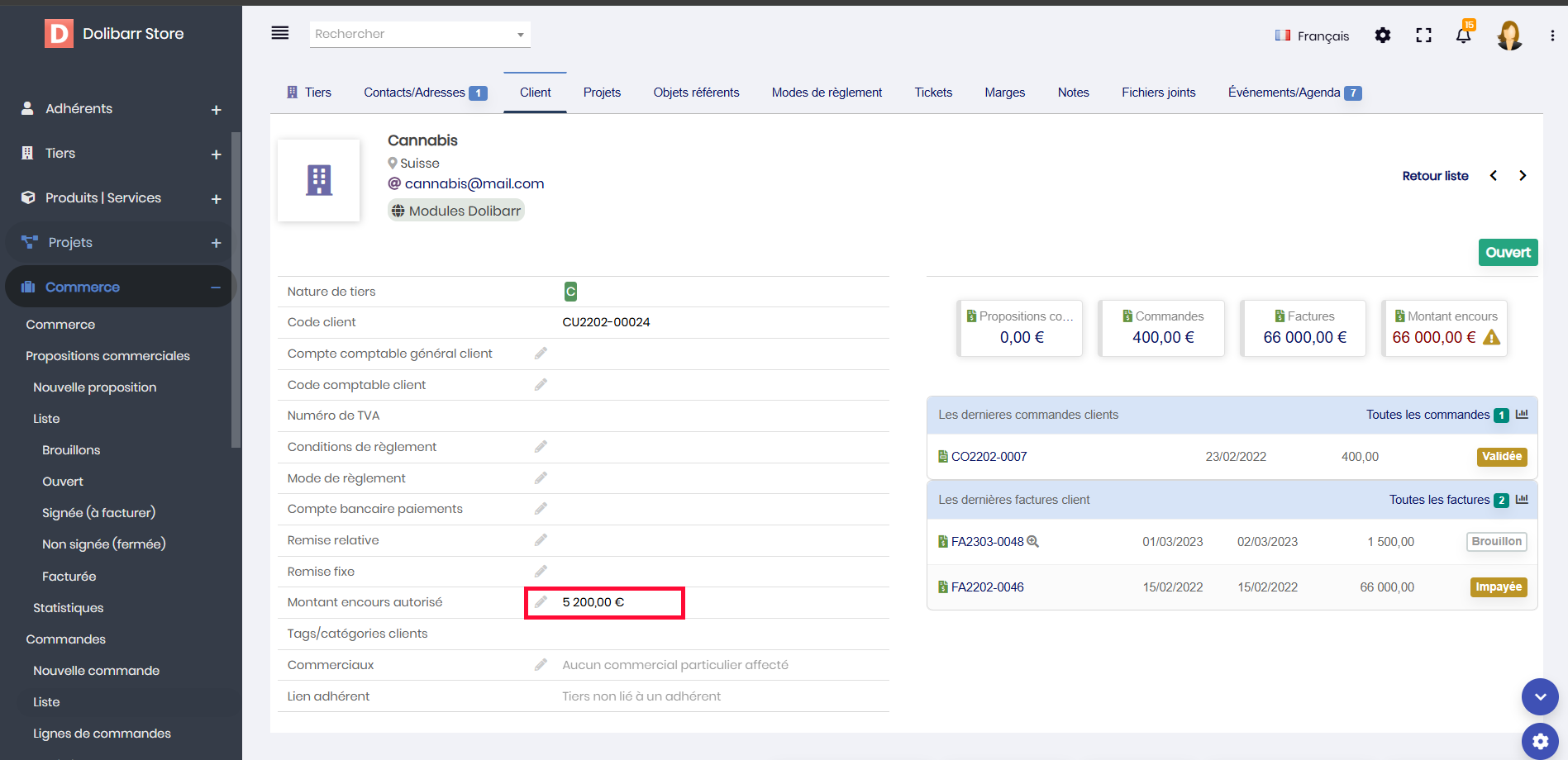Open commandes statistics chart icon
This screenshot has height=760, width=1568.
pyautogui.click(x=1522, y=415)
